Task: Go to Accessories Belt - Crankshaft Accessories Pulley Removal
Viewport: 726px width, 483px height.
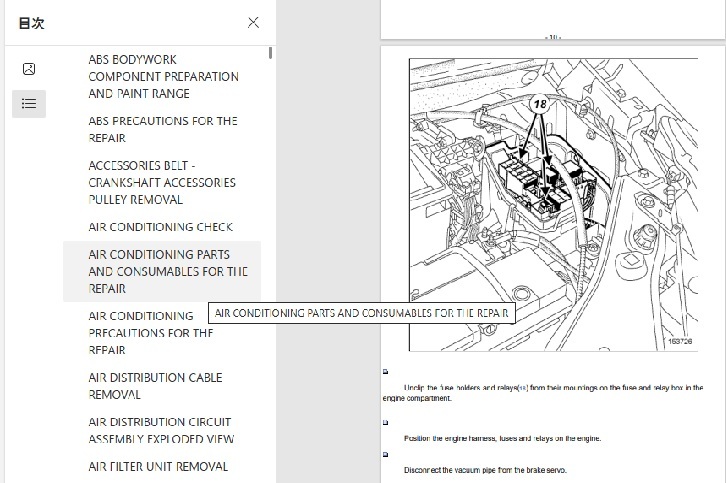Action: coord(162,182)
